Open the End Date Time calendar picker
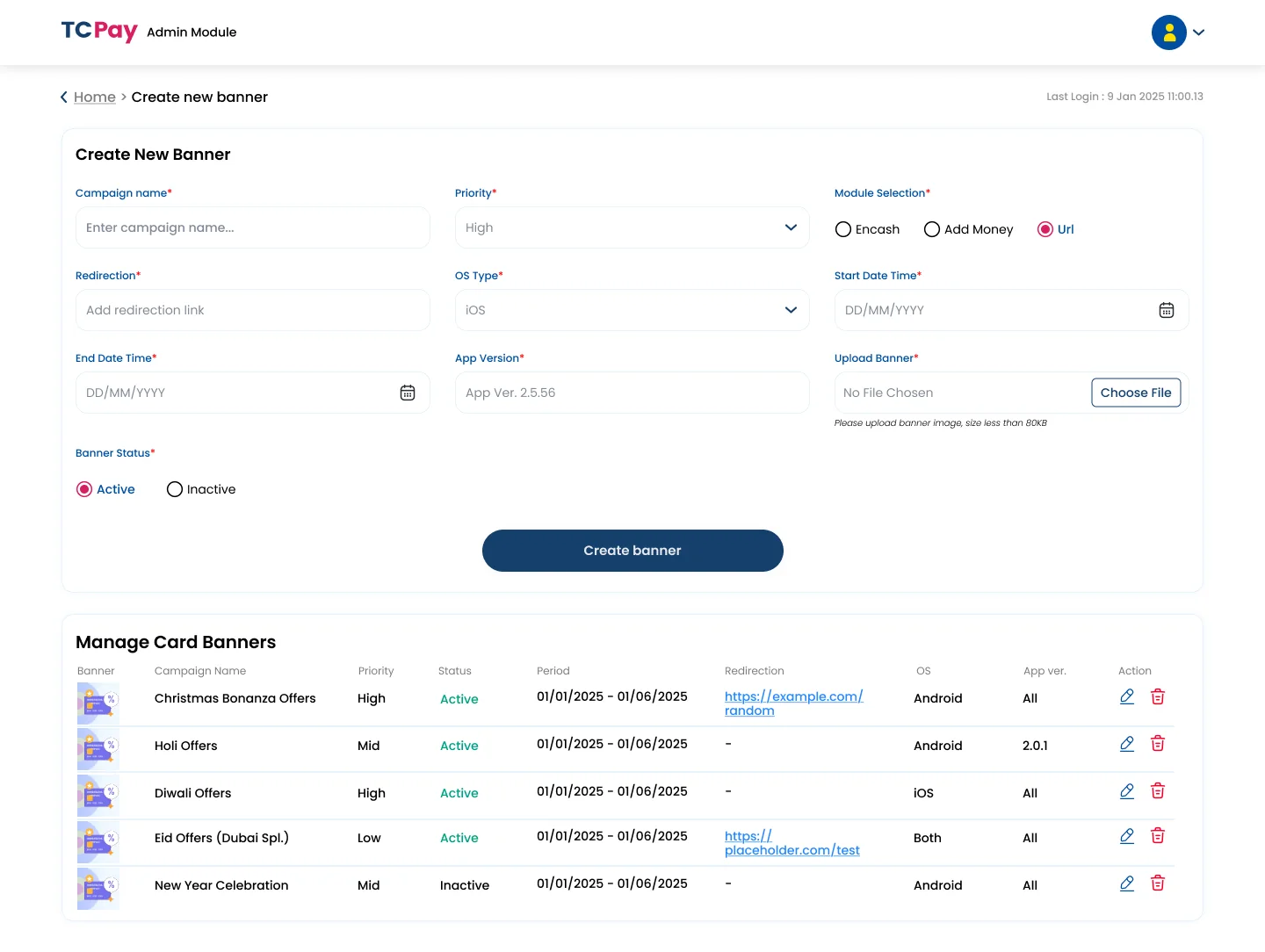1265x952 pixels. click(408, 393)
